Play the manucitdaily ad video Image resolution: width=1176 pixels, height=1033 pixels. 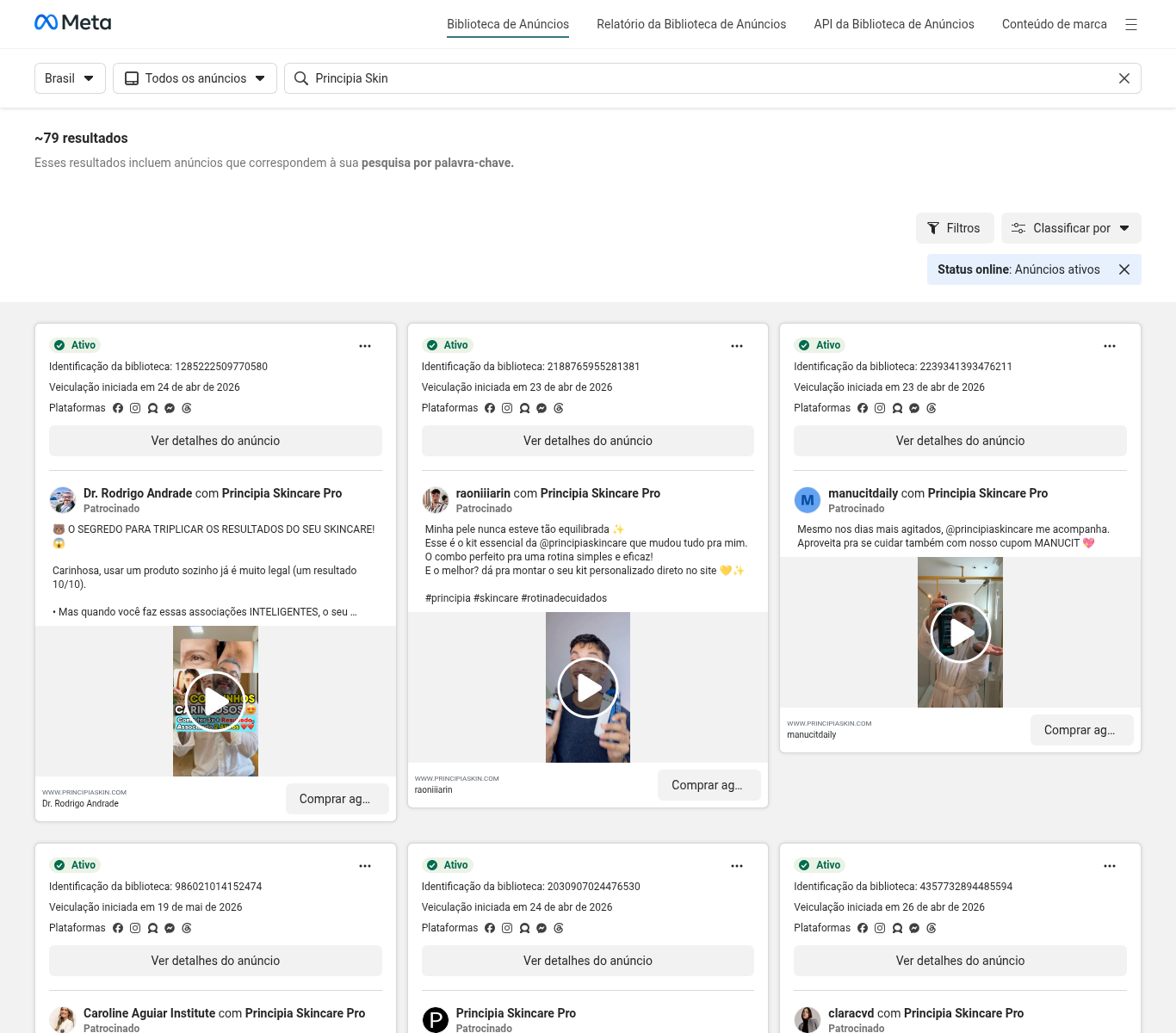960,633
